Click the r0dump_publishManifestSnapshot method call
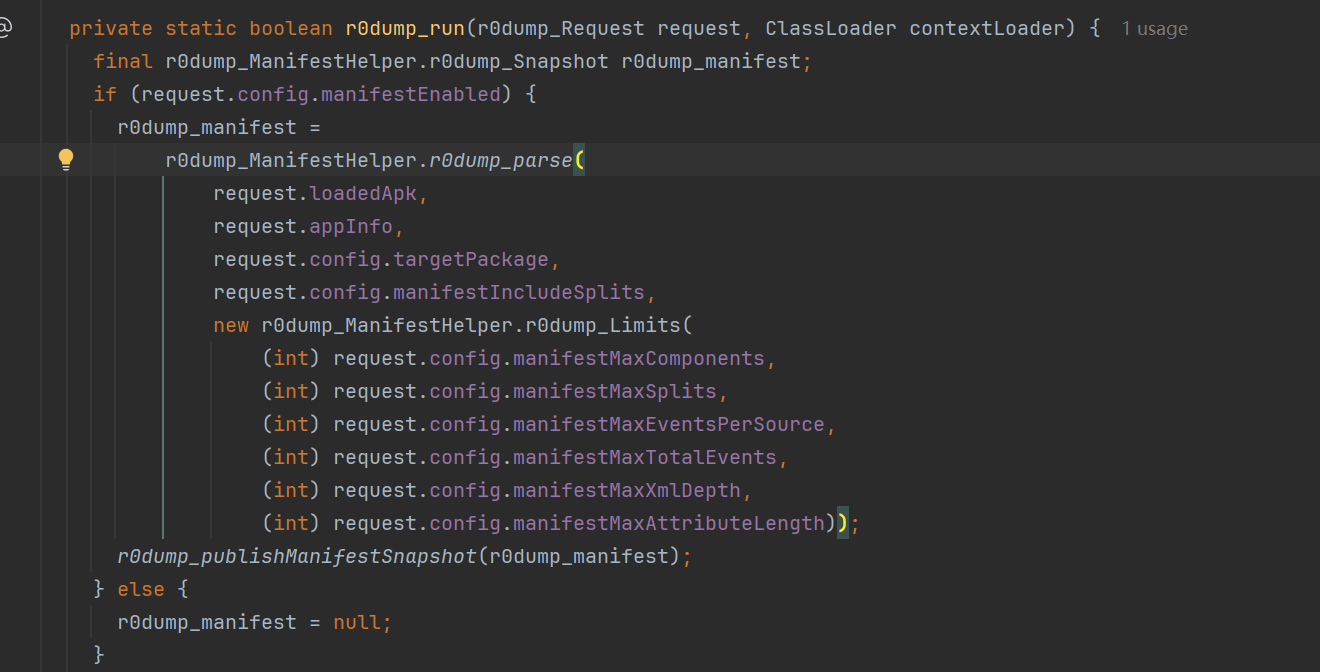Screen dimensions: 1320x672 click(297, 556)
